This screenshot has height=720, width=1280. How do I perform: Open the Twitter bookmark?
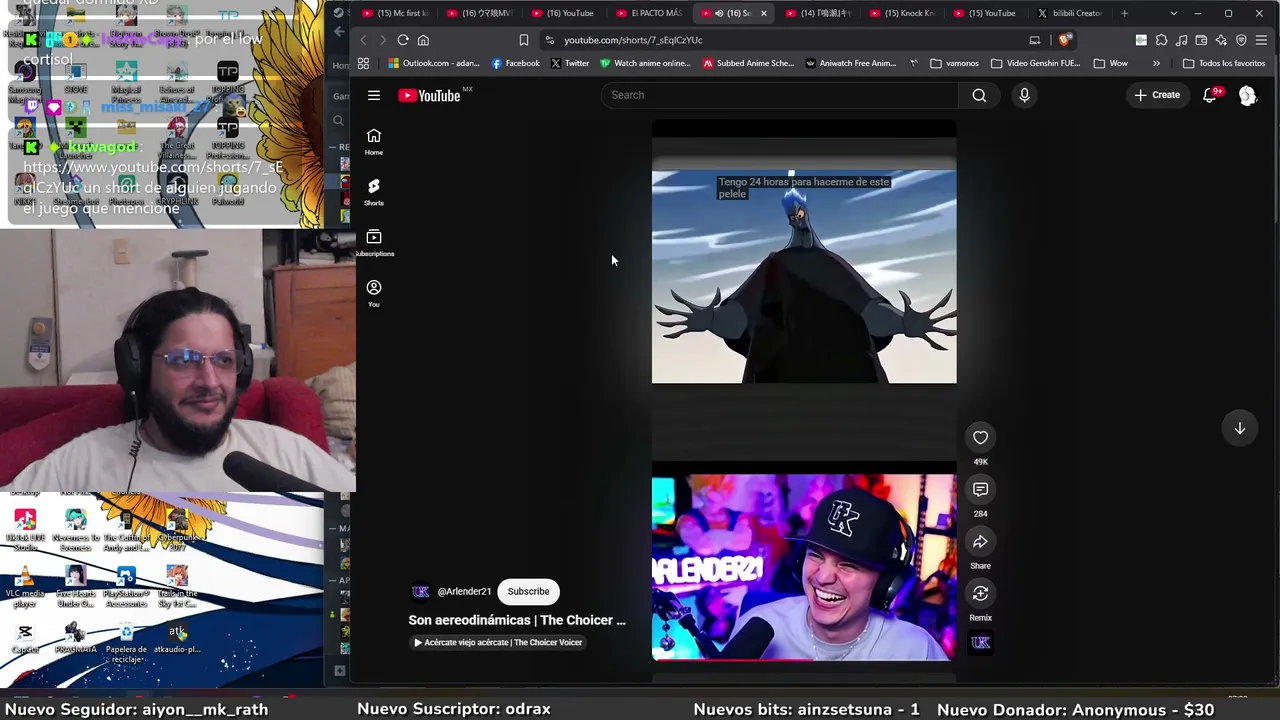(x=570, y=63)
